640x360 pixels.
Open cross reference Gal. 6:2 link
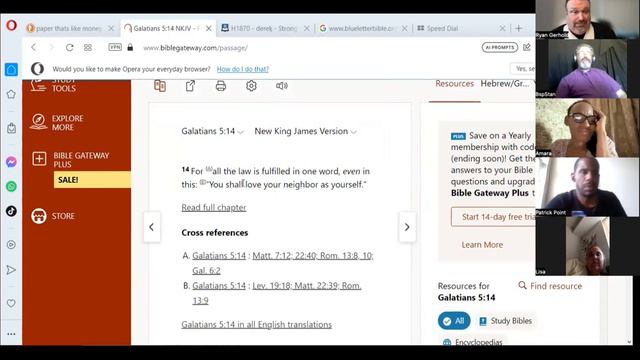point(206,271)
